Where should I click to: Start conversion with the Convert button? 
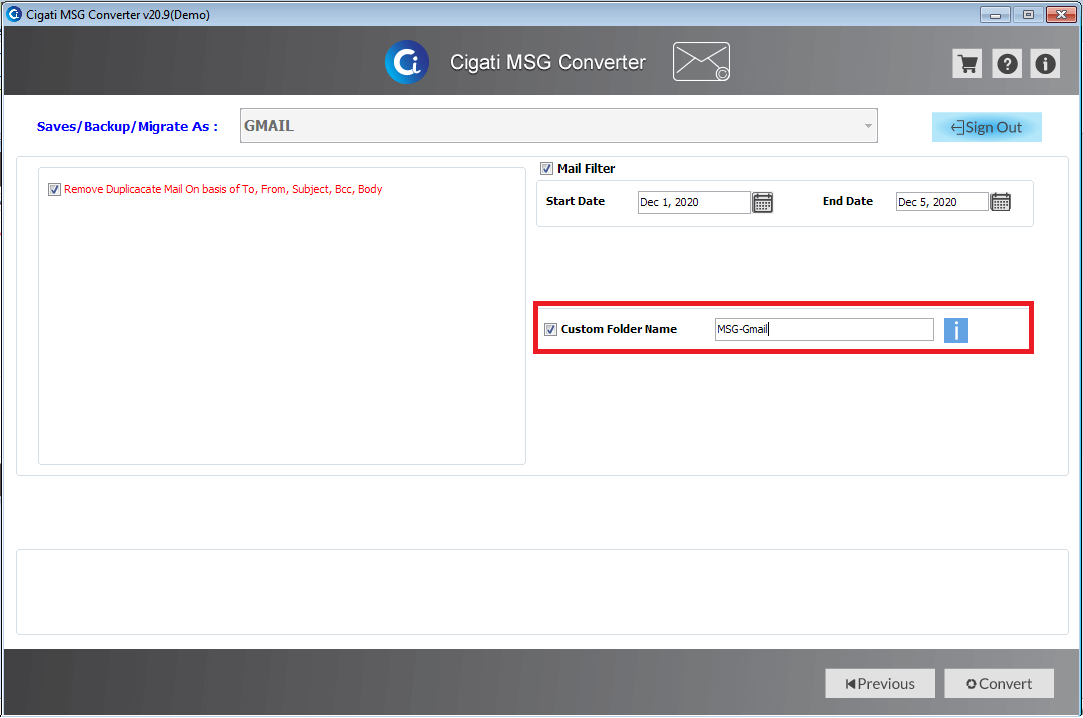pyautogui.click(x=999, y=683)
